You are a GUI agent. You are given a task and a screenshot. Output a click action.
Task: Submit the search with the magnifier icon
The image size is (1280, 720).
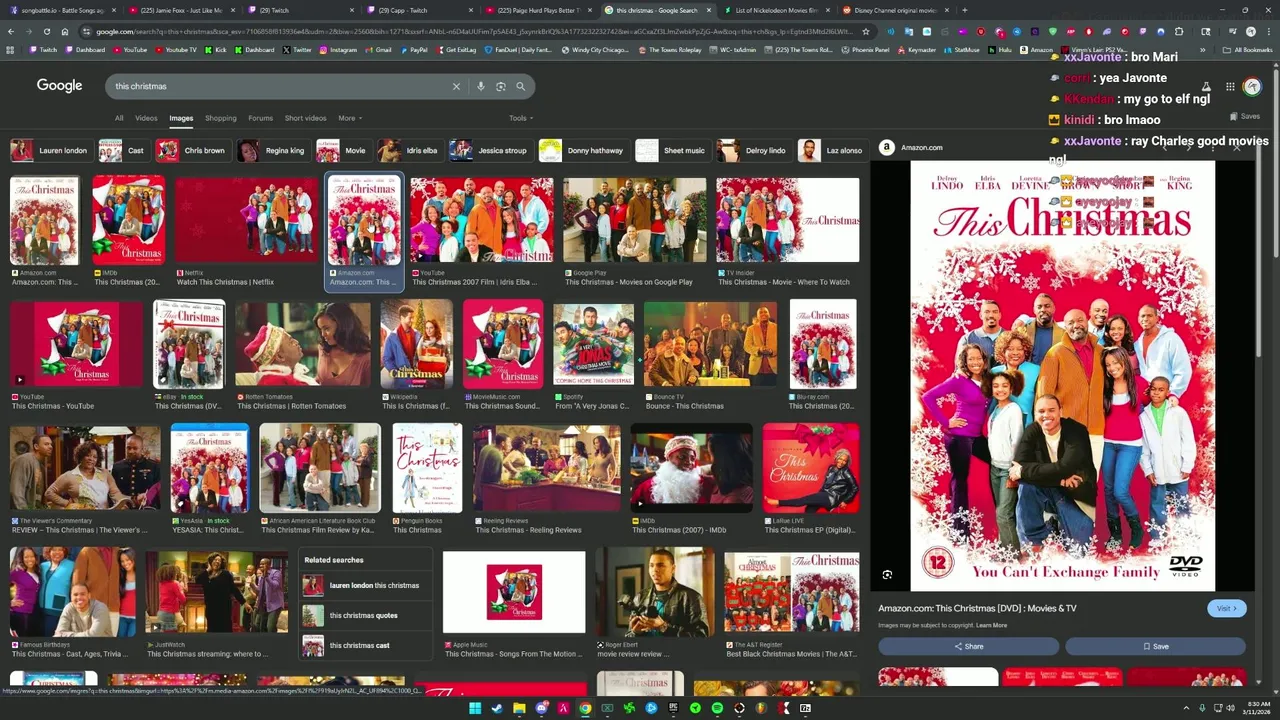520,86
